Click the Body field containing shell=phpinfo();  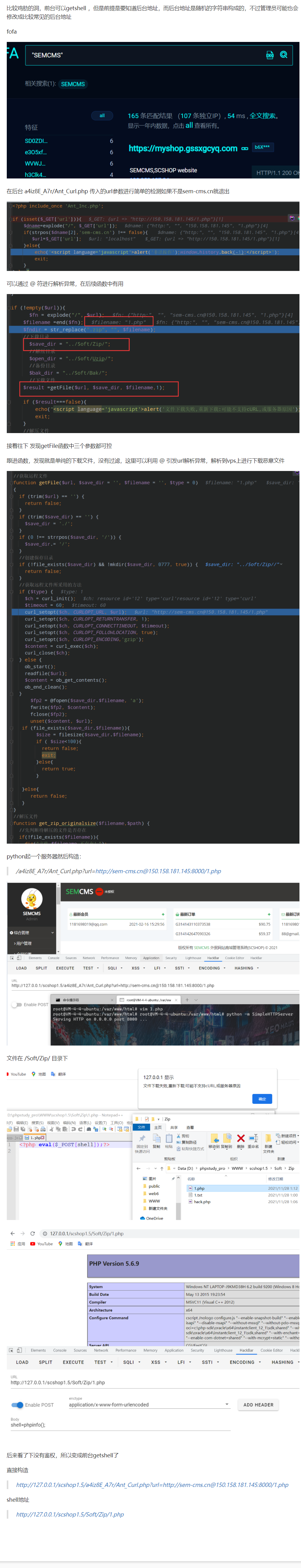(x=120, y=1425)
